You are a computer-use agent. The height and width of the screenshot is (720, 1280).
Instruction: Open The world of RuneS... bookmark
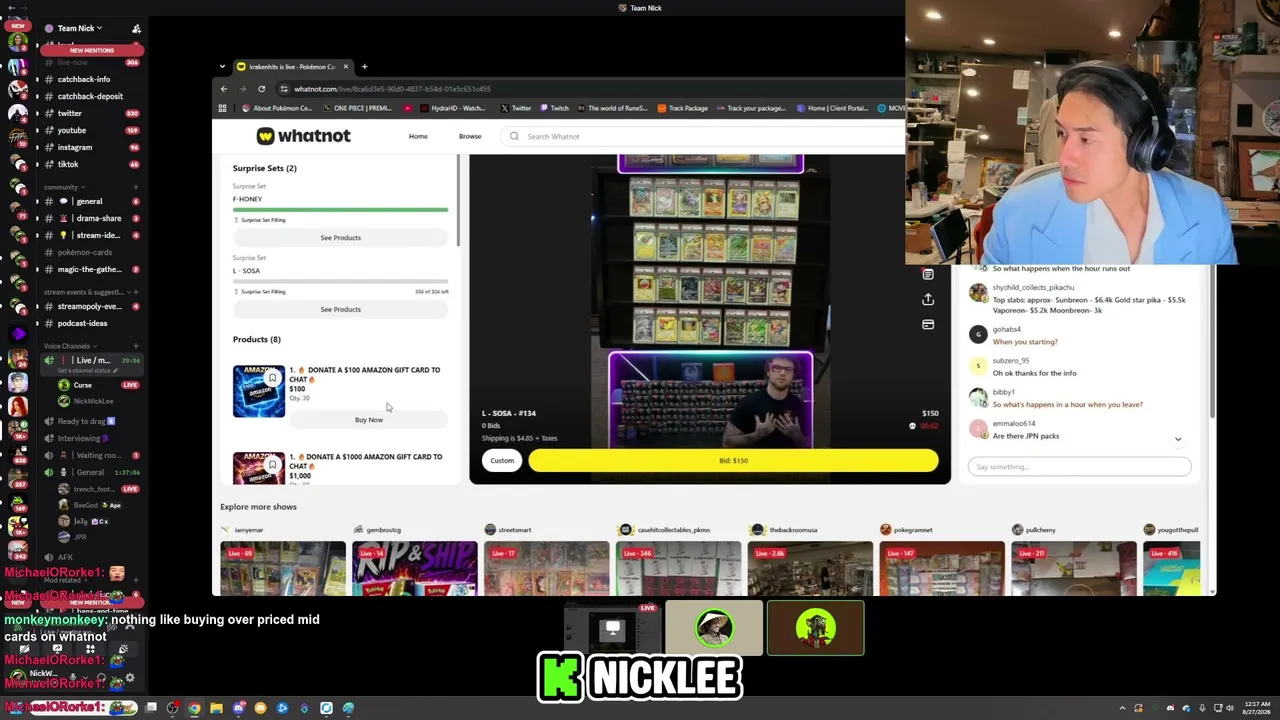pyautogui.click(x=613, y=108)
